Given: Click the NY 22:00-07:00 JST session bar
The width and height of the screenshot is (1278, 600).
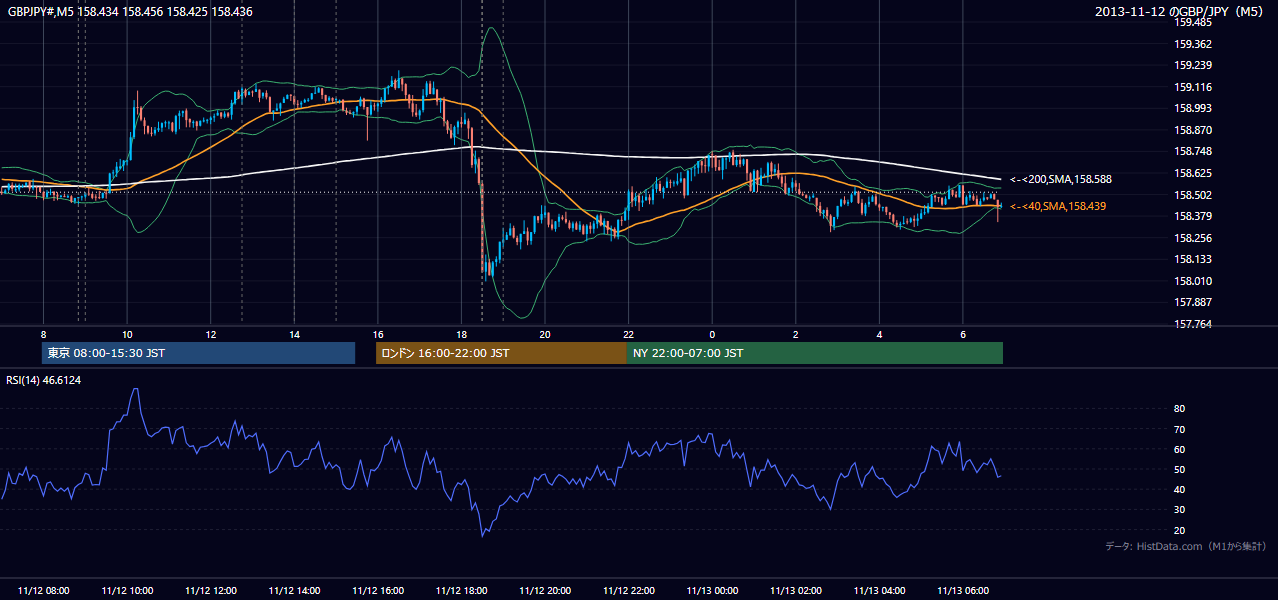Looking at the screenshot, I should click(x=815, y=353).
